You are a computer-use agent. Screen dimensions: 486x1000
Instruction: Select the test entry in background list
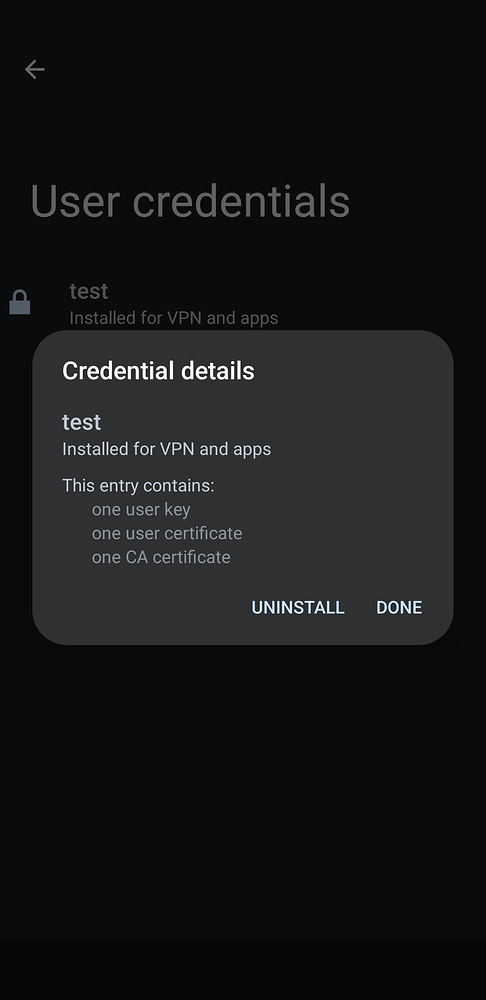243,304
